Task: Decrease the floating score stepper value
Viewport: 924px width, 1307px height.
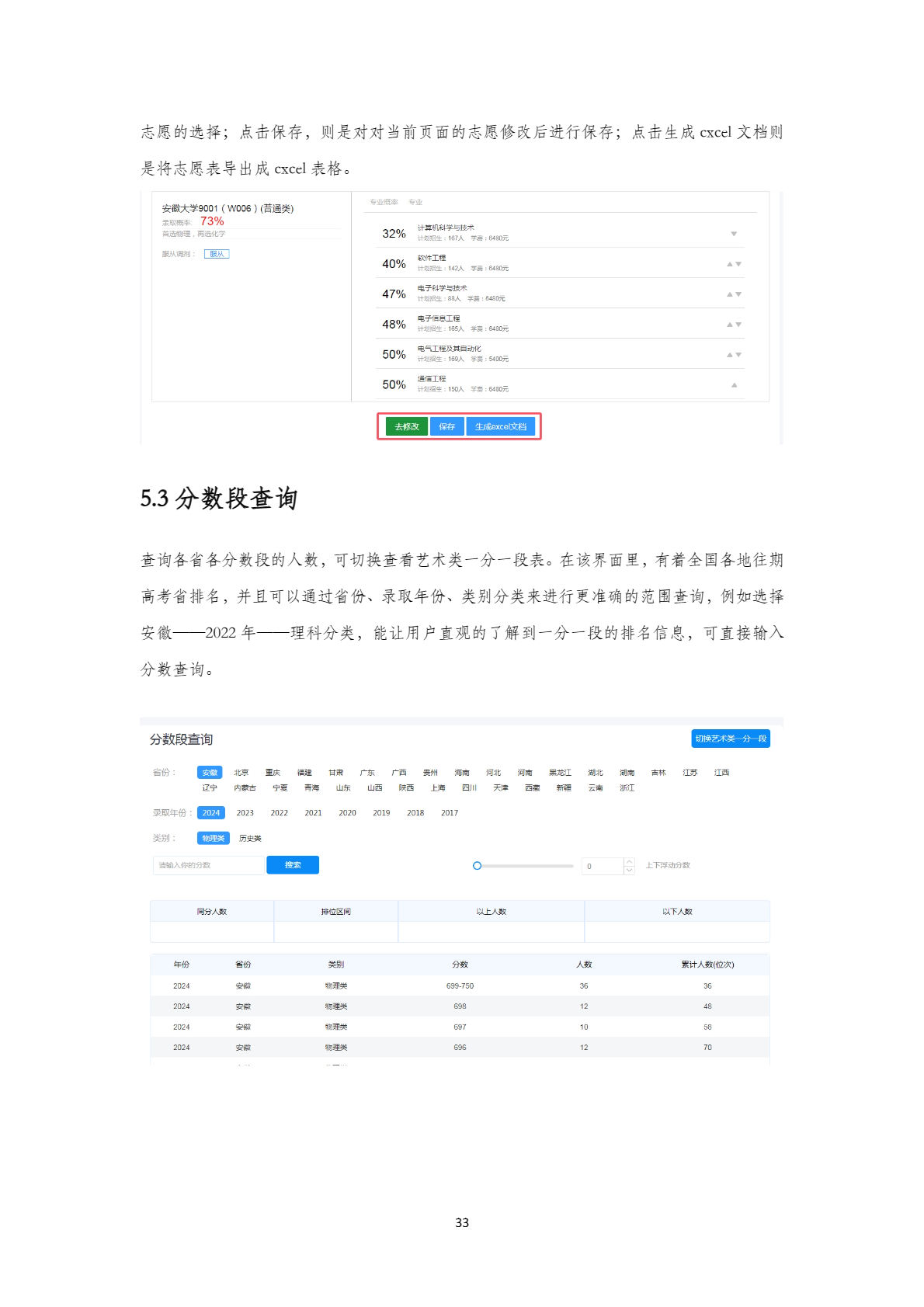Action: point(629,870)
